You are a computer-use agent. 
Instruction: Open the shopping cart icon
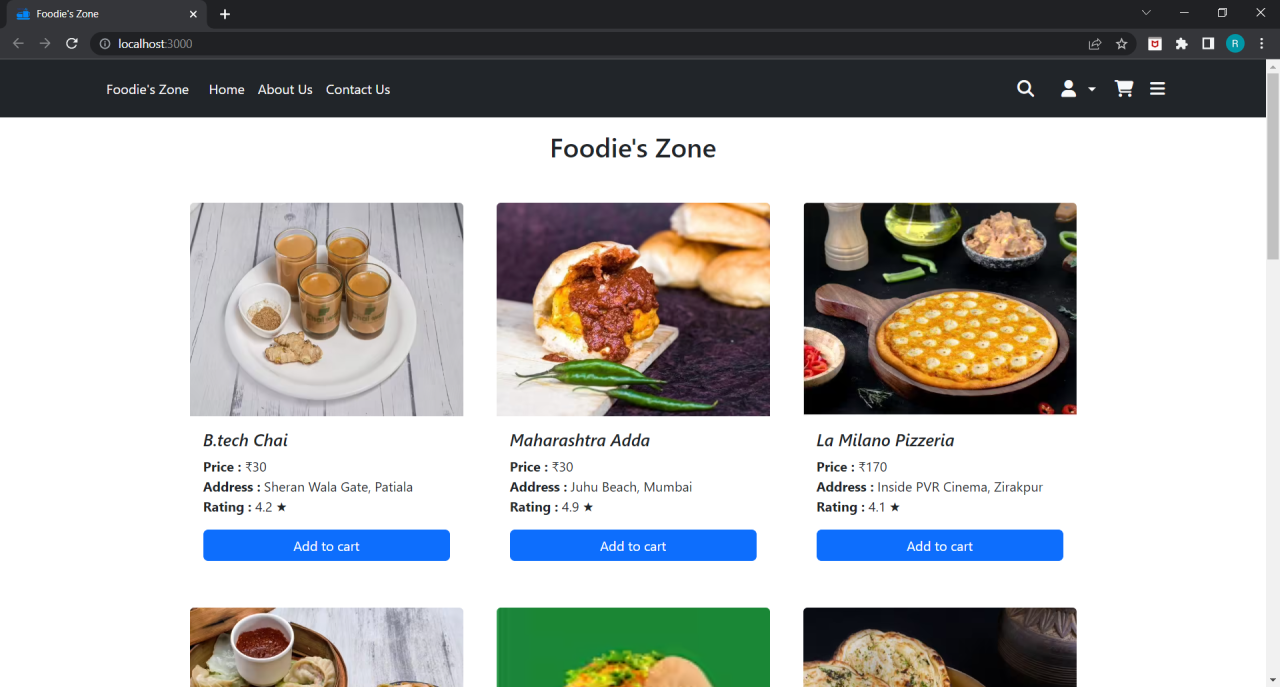(1123, 88)
